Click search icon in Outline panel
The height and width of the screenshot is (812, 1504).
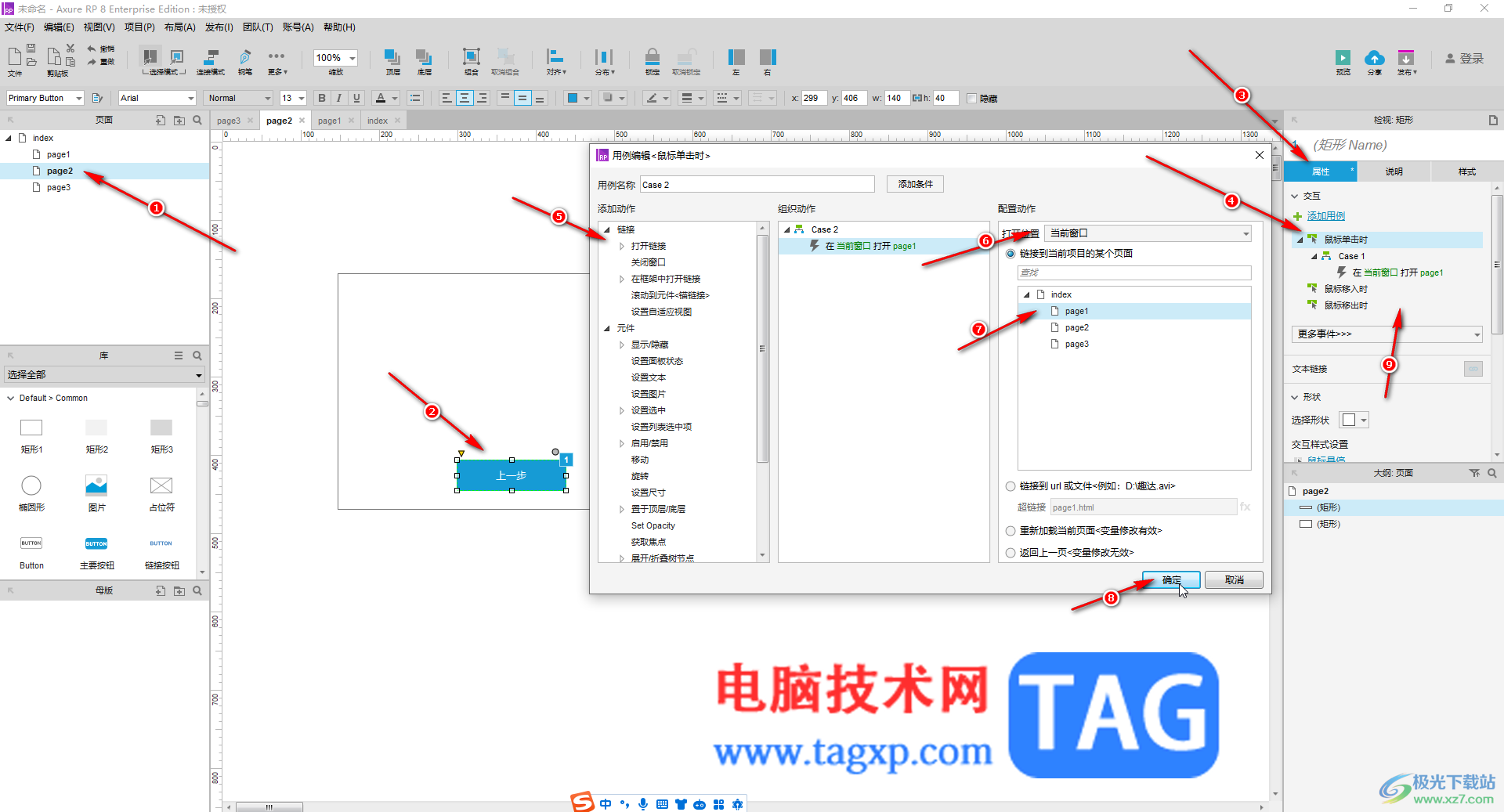coord(1492,473)
